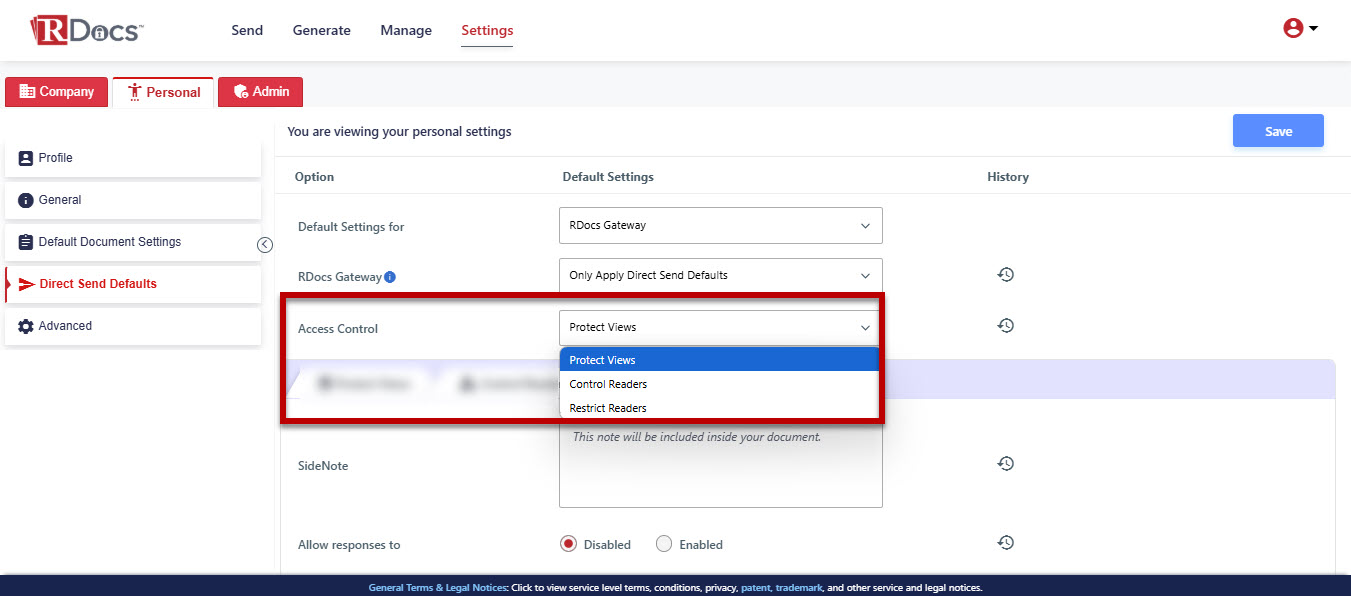
Task: Click the blue Save button
Action: coord(1278,131)
